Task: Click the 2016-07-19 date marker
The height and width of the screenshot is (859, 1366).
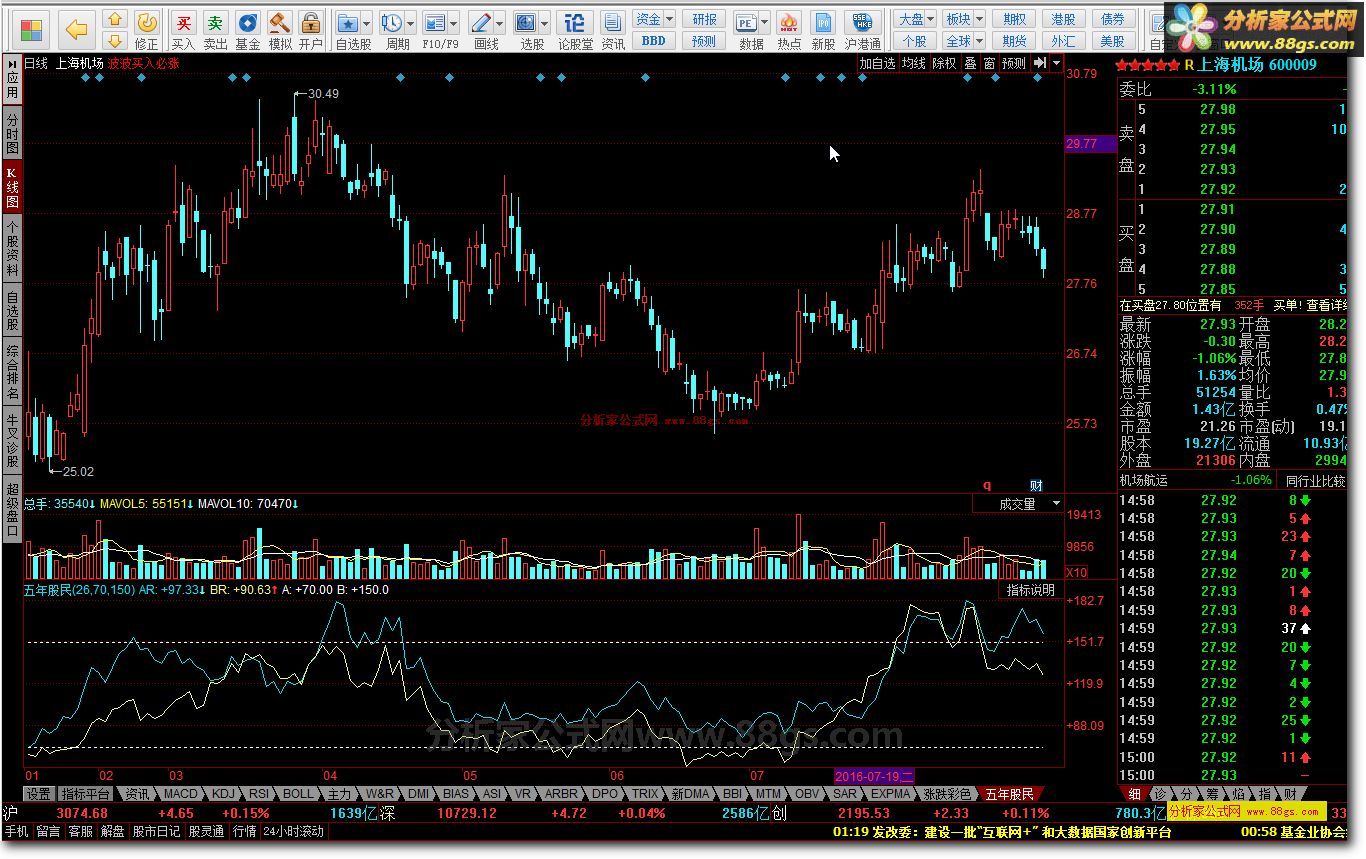Action: coord(874,775)
